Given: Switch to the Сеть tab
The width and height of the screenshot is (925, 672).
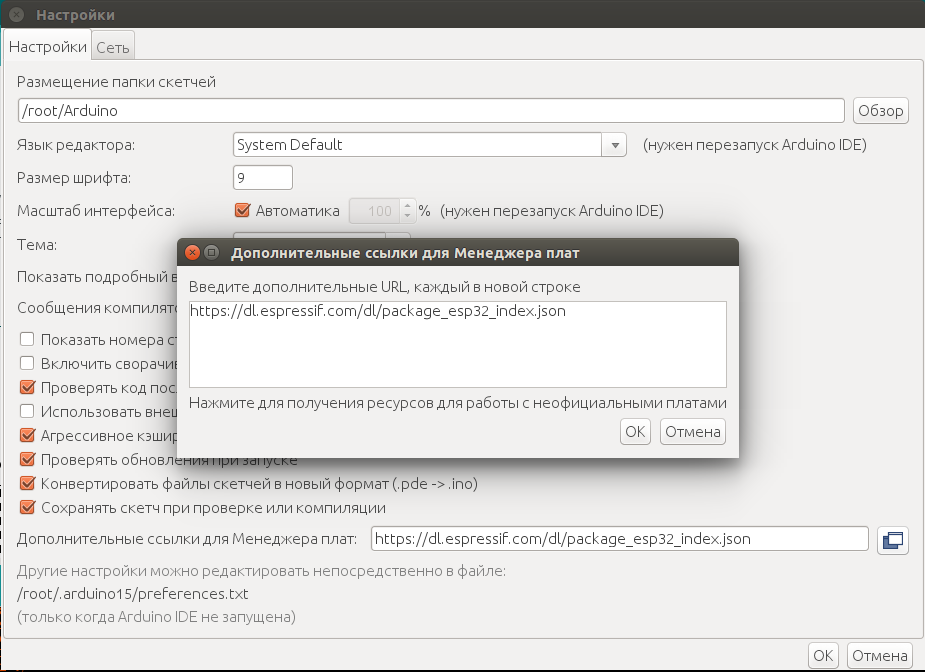Looking at the screenshot, I should (x=112, y=47).
